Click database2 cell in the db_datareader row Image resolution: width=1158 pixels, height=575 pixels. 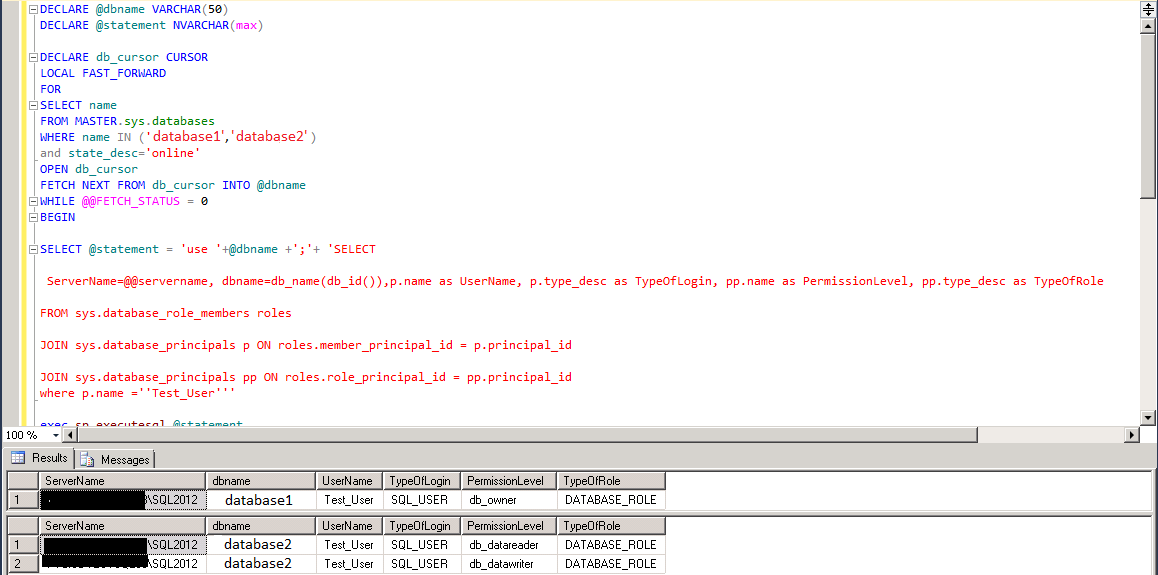(x=261, y=545)
